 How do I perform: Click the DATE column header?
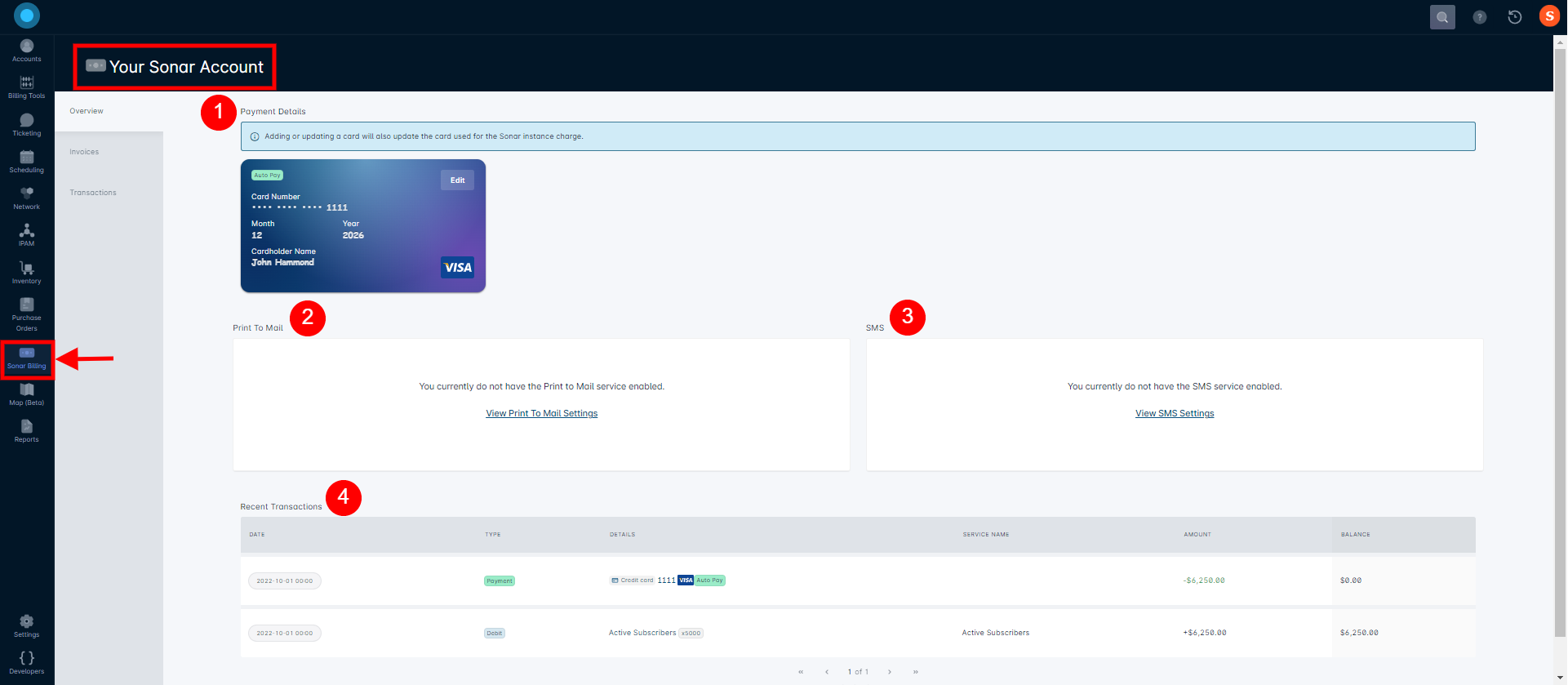[x=257, y=535]
